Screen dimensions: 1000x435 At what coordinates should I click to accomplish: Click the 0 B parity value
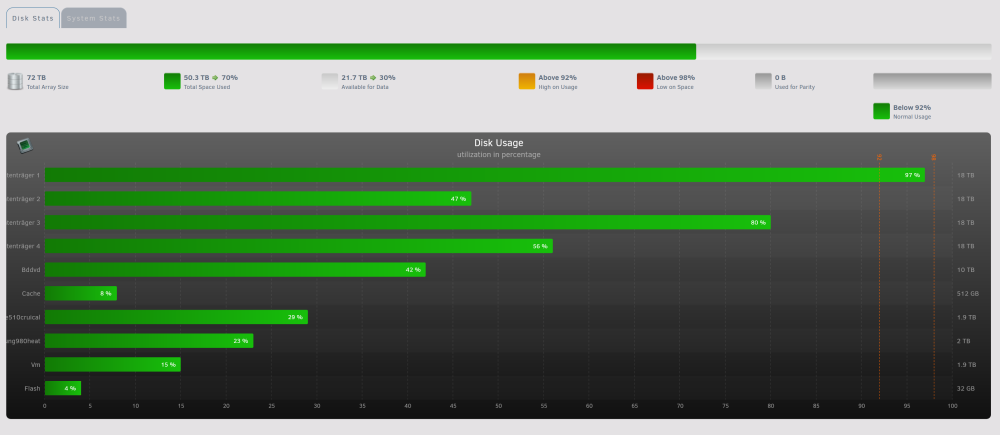(x=780, y=78)
